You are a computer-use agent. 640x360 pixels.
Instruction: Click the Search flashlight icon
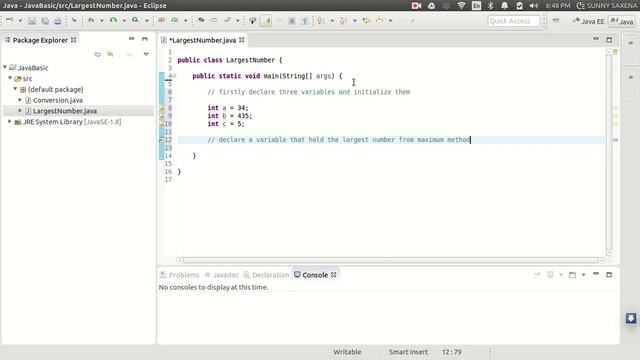227,20
